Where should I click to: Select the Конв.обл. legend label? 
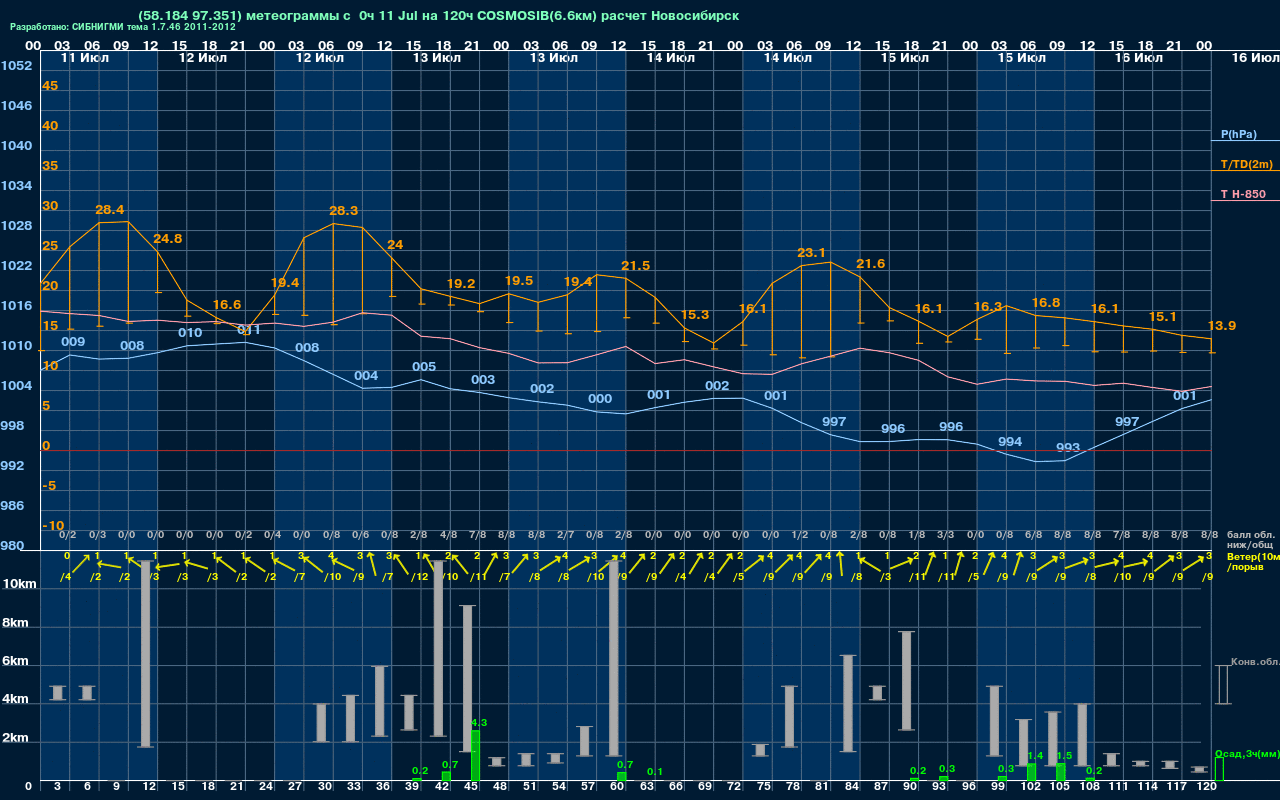pyautogui.click(x=1255, y=662)
